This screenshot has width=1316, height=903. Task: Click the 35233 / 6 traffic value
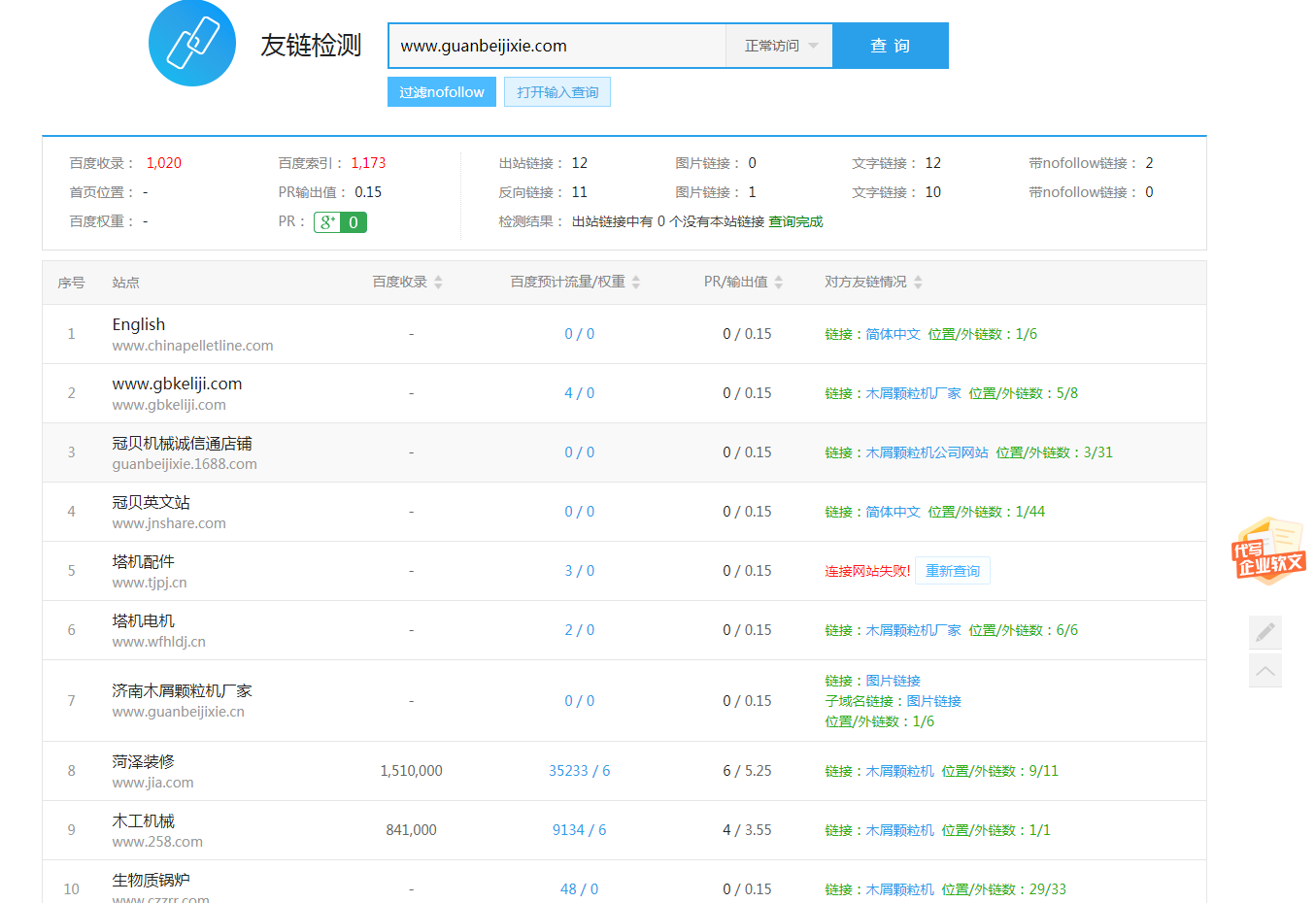(579, 771)
